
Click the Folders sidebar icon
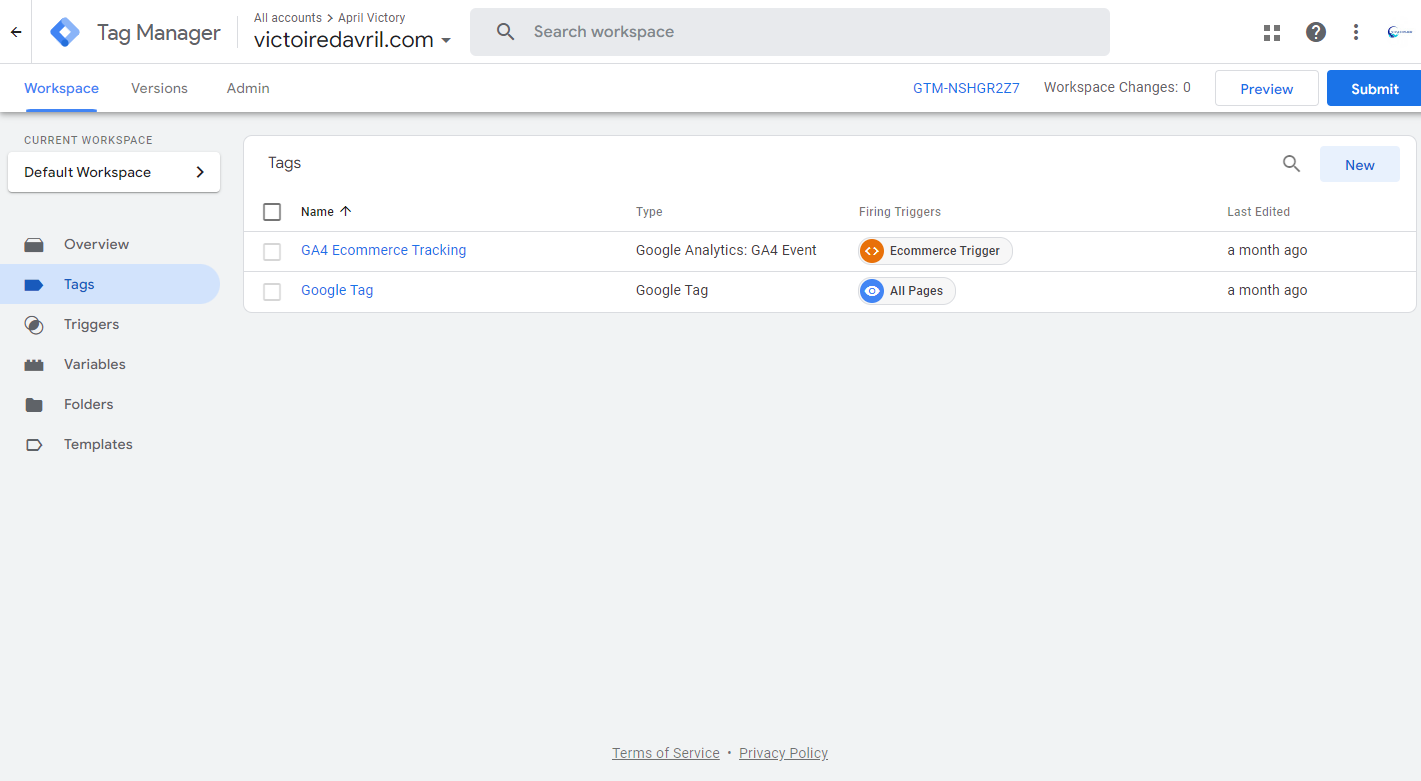pos(34,405)
